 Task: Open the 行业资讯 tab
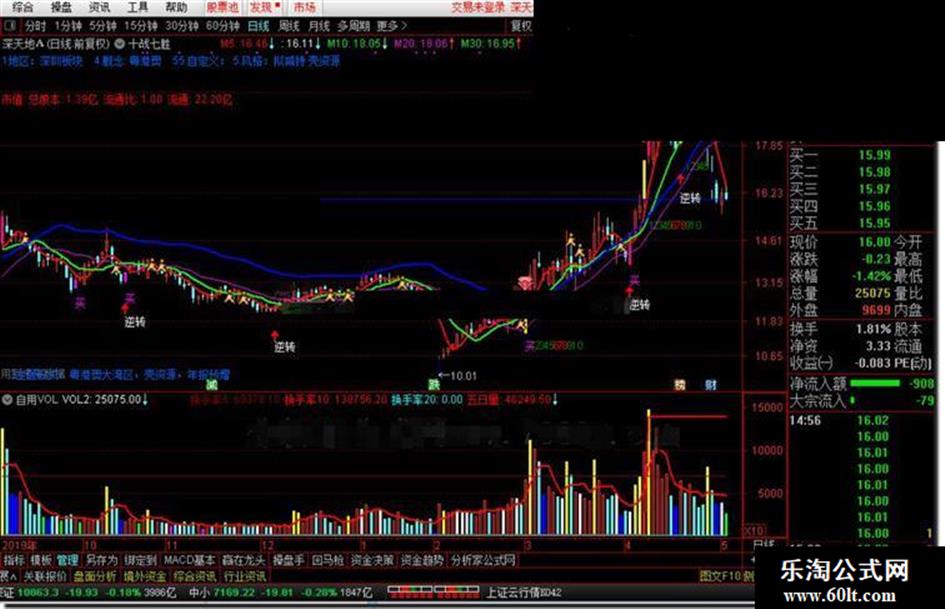(245, 576)
